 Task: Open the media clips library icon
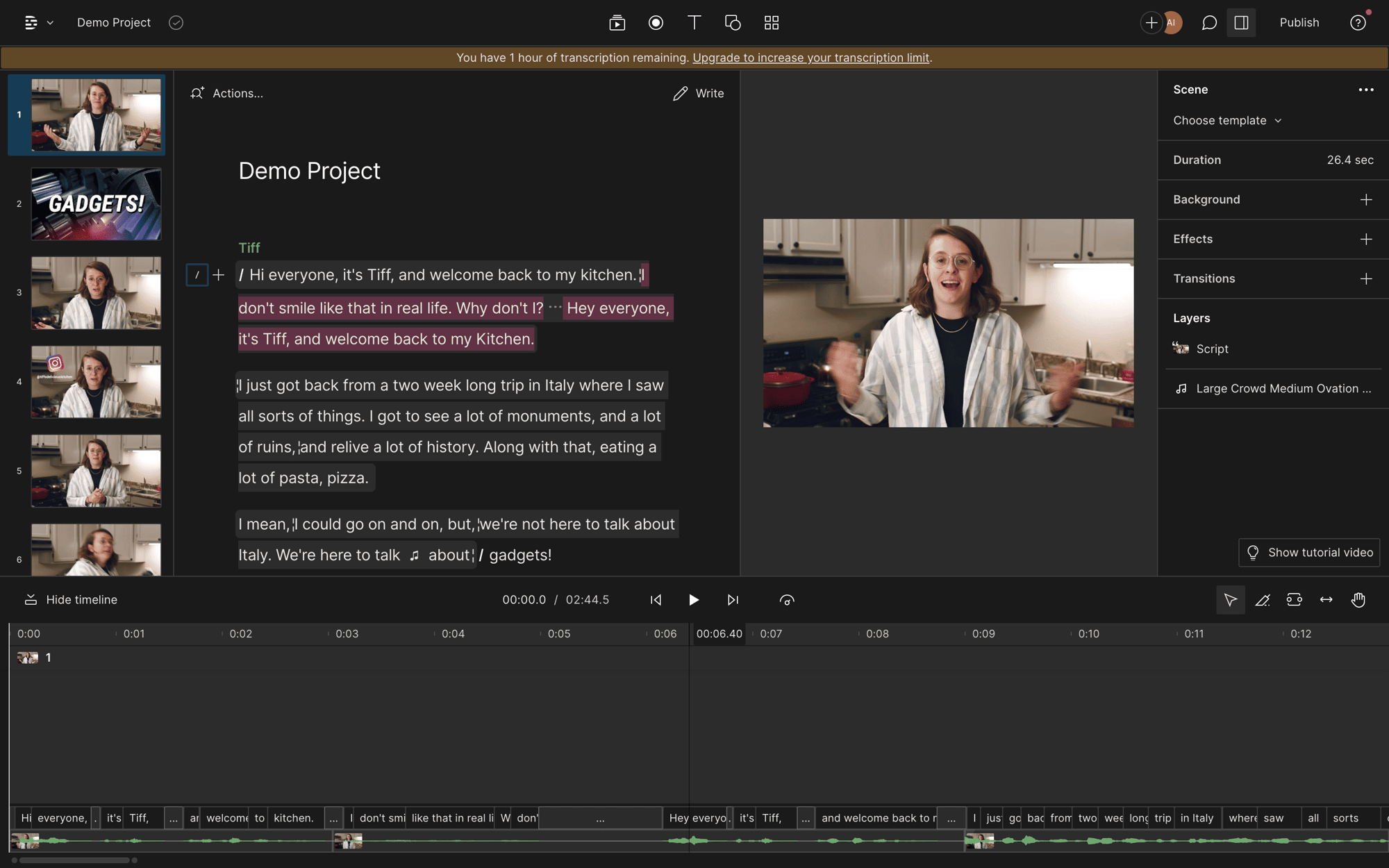click(616, 22)
